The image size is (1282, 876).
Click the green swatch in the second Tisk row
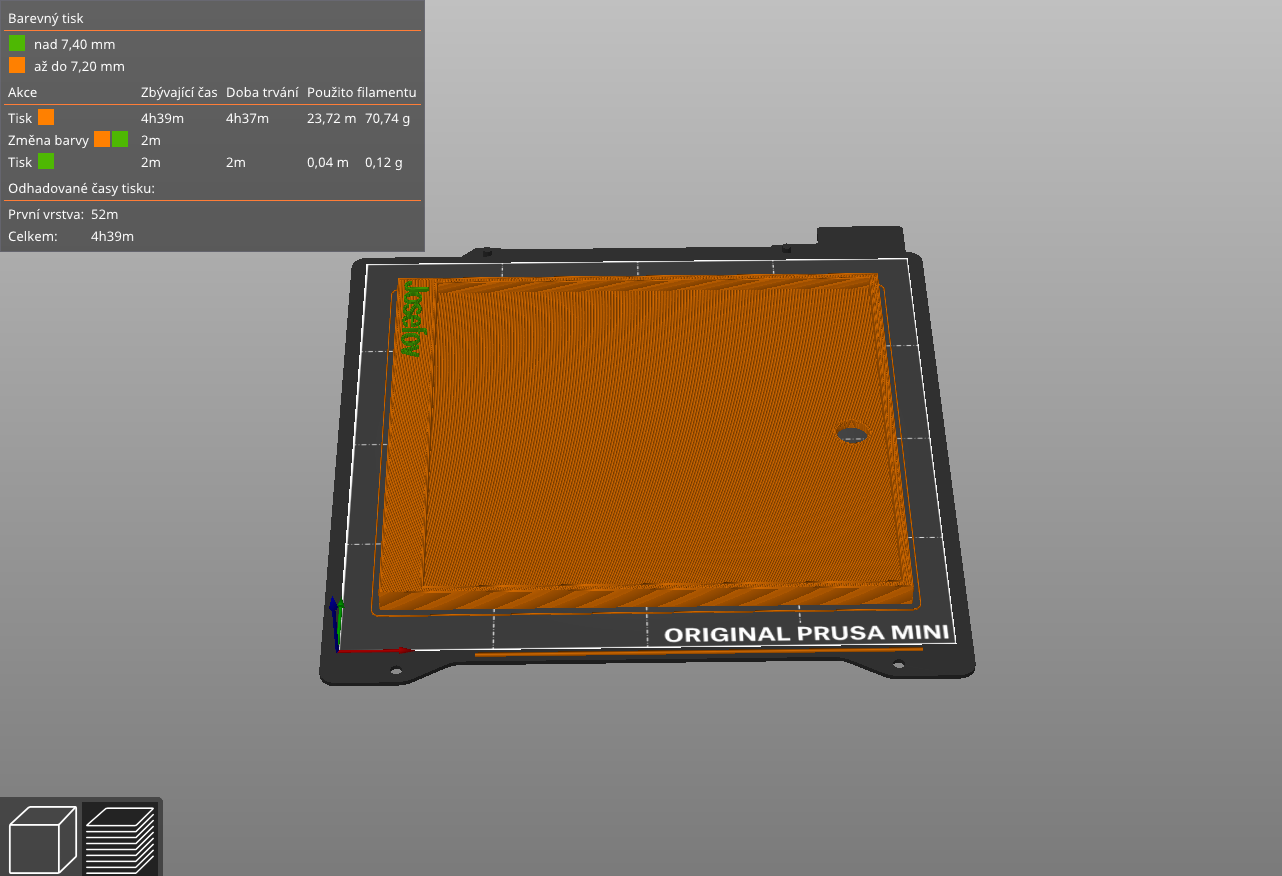46,161
